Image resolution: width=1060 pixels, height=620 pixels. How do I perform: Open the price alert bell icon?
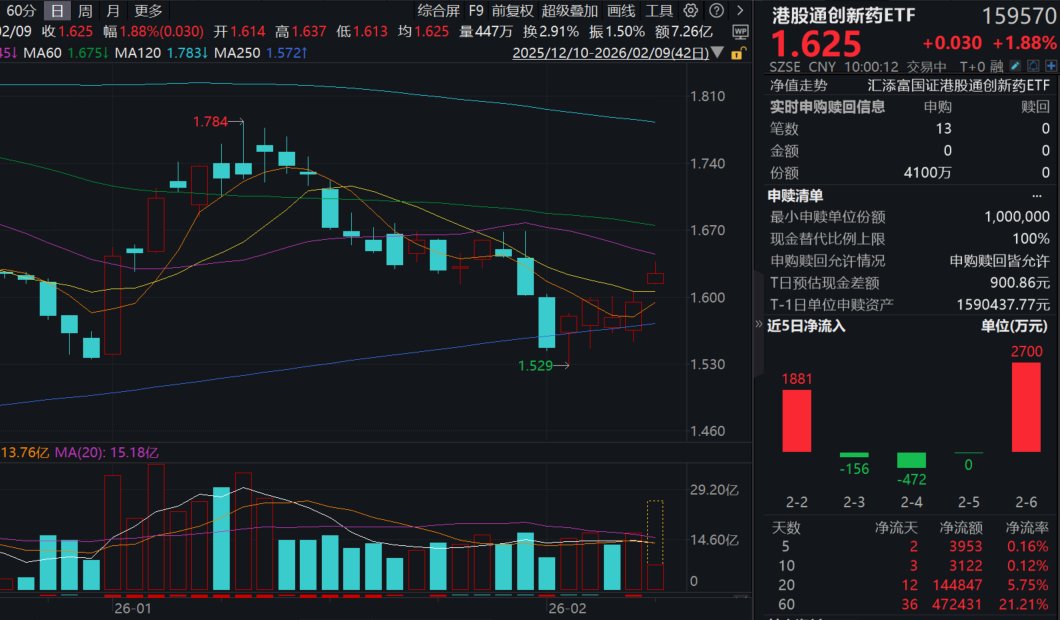point(1033,66)
